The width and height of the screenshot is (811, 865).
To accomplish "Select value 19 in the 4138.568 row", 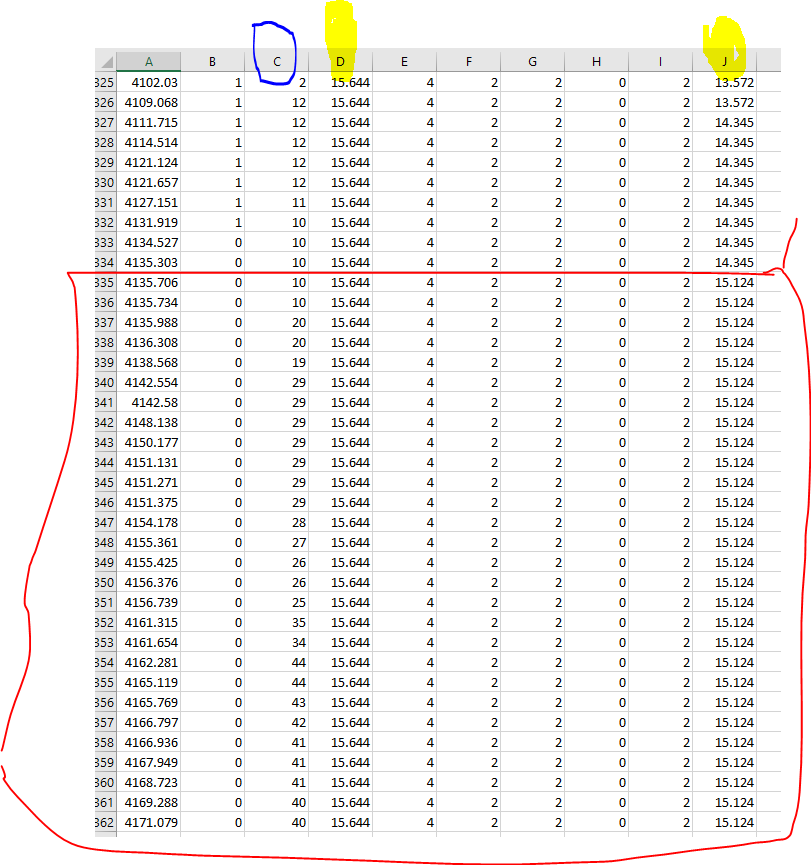I will point(276,362).
